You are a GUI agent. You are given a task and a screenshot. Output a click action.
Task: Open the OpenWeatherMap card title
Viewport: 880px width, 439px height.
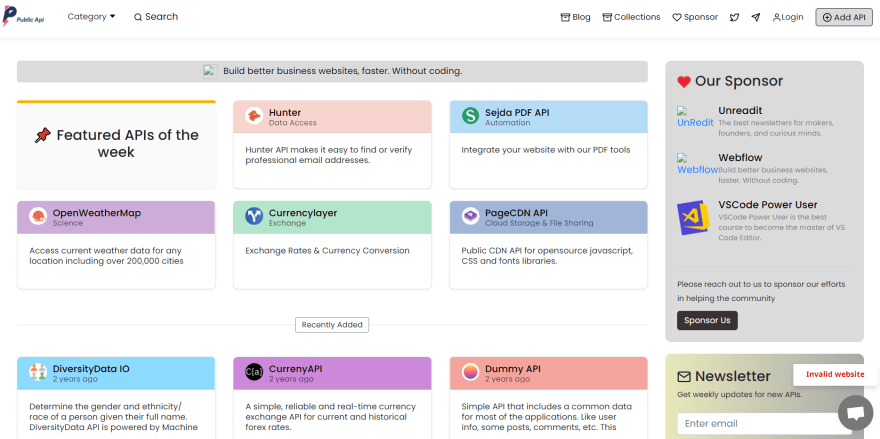[x=97, y=213]
